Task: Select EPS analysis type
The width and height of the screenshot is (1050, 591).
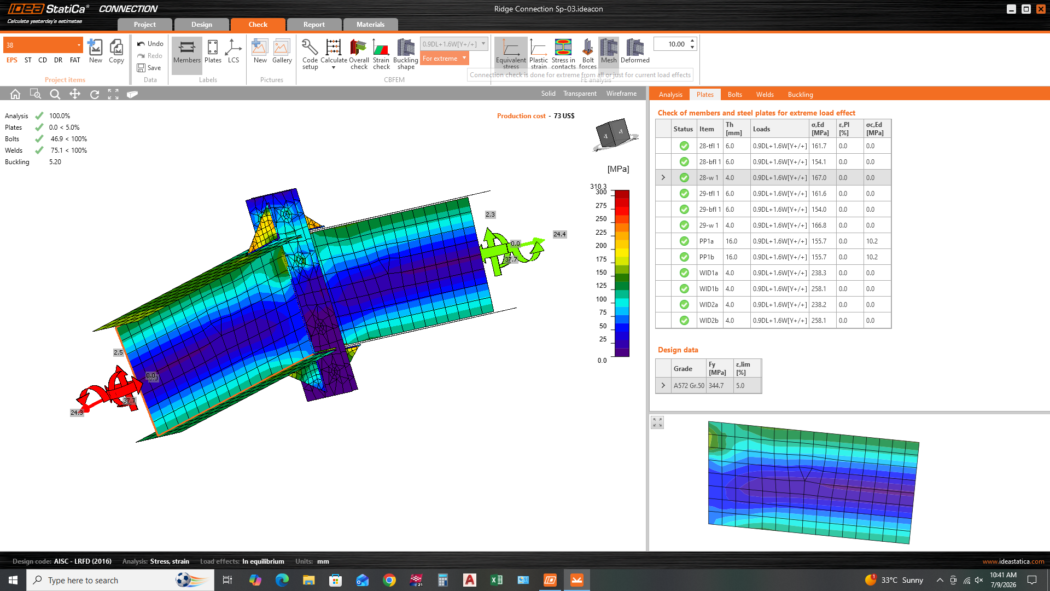Action: pos(11,60)
